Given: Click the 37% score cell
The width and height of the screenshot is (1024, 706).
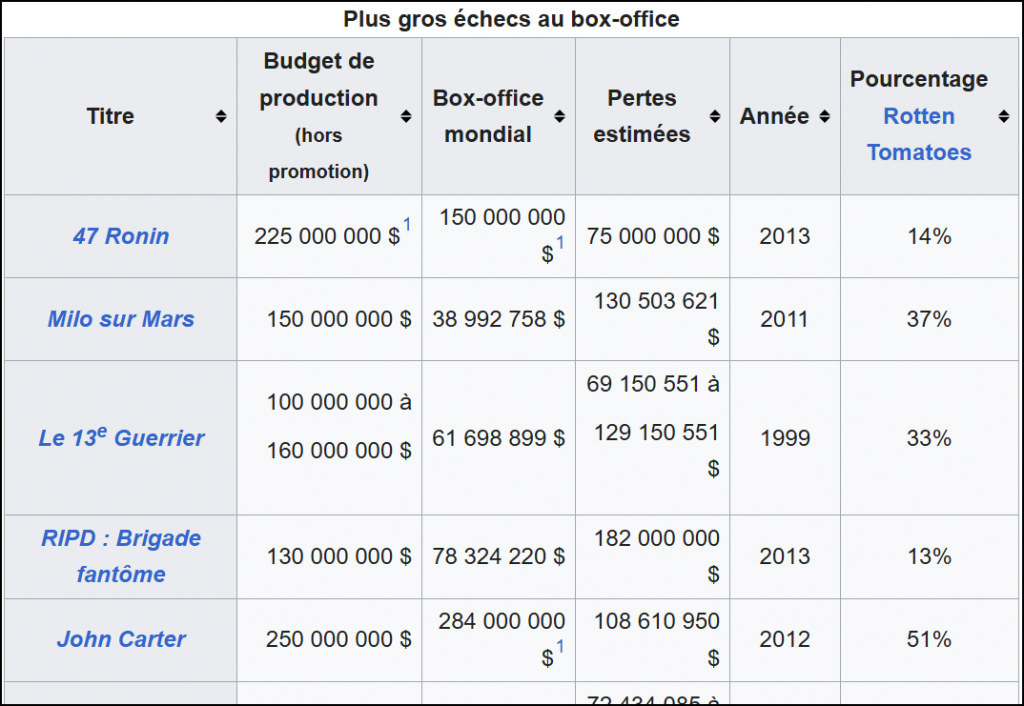Looking at the screenshot, I should (x=929, y=319).
